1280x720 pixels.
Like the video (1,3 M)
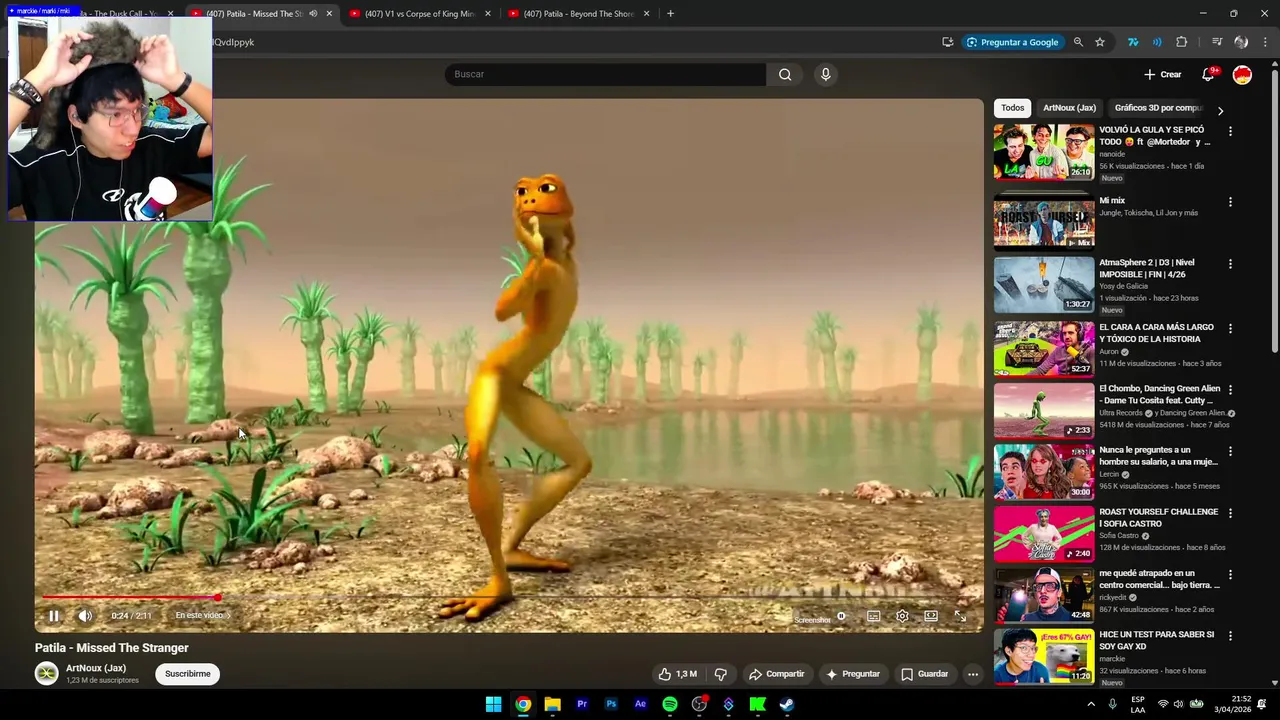click(x=677, y=674)
